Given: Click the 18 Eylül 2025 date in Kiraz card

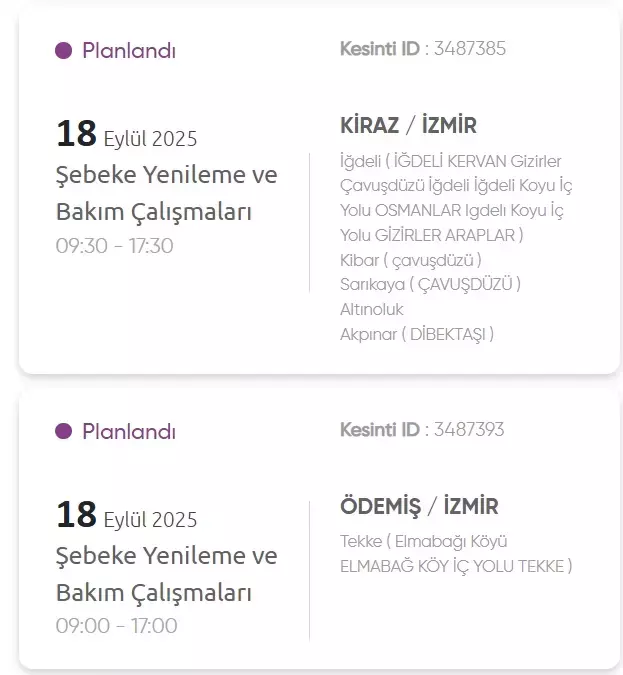Looking at the screenshot, I should (x=126, y=134).
